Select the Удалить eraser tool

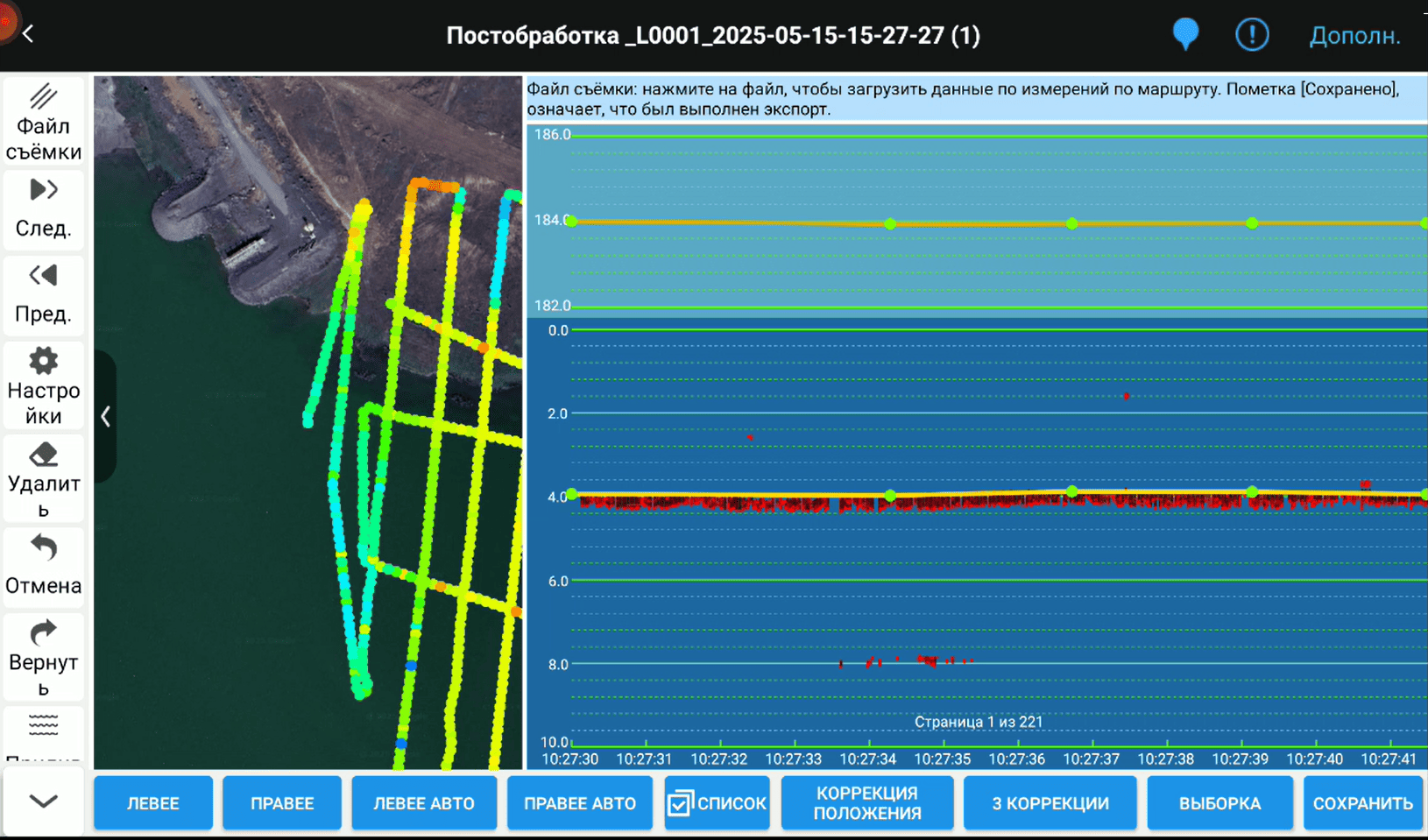point(44,478)
